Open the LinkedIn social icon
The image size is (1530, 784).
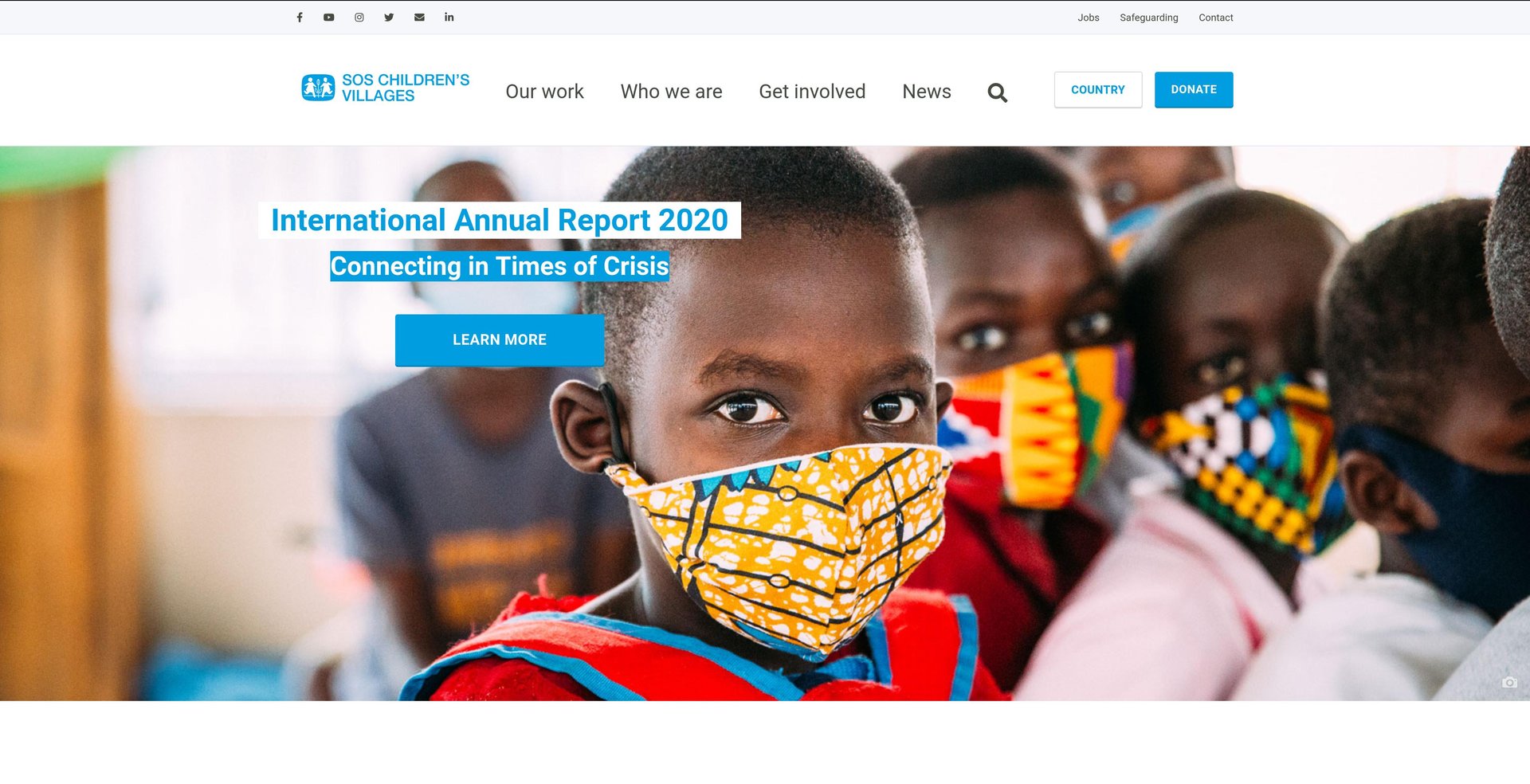click(449, 17)
